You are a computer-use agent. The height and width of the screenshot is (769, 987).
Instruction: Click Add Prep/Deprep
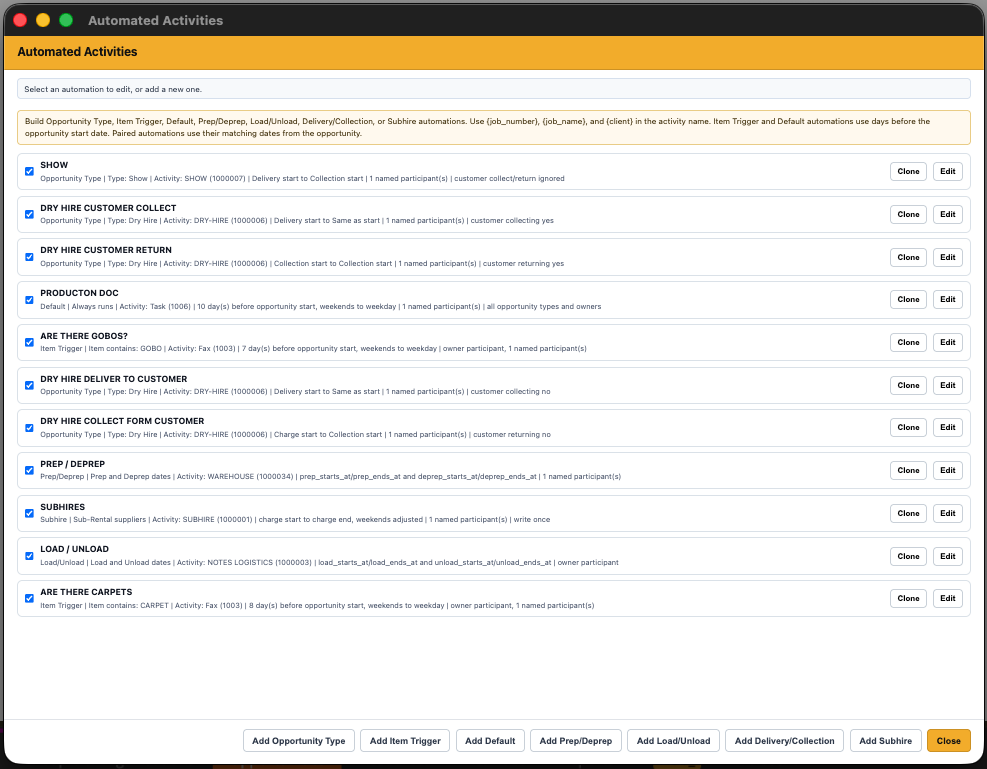[x=576, y=740]
